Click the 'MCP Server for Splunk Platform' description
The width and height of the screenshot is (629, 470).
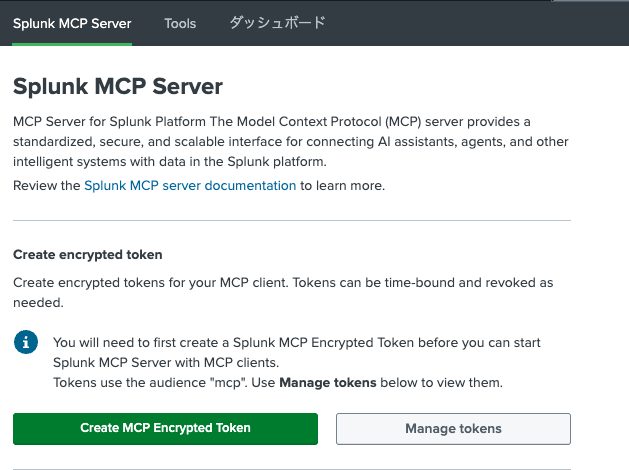[291, 142]
